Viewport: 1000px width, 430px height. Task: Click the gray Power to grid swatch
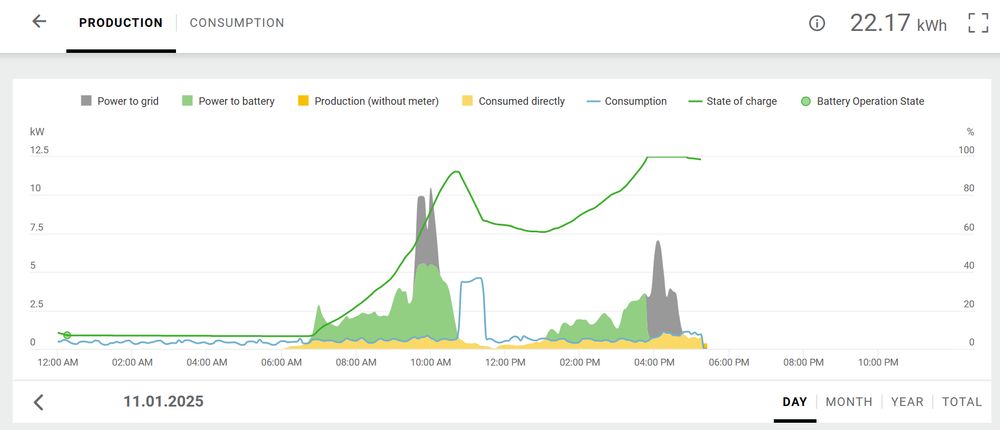[x=86, y=101]
